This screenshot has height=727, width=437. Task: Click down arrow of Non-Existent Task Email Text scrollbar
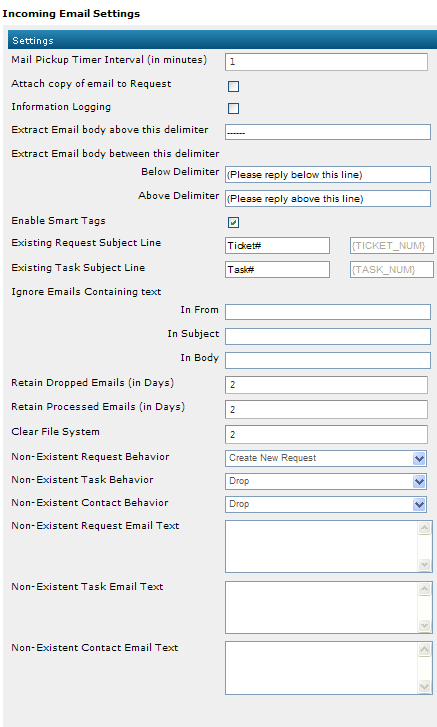[424, 625]
